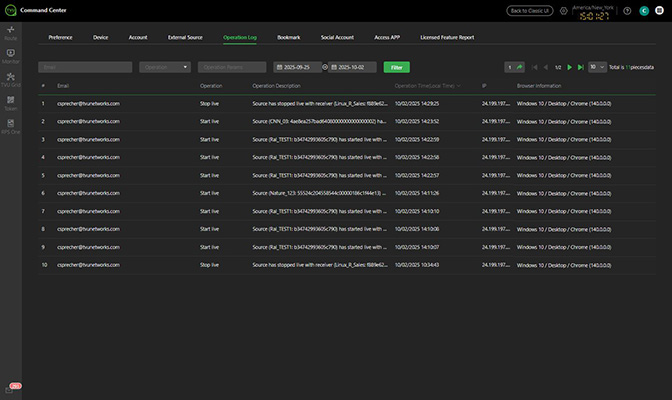The image size is (672, 400).
Task: Switch to the Device tab
Action: tap(100, 37)
